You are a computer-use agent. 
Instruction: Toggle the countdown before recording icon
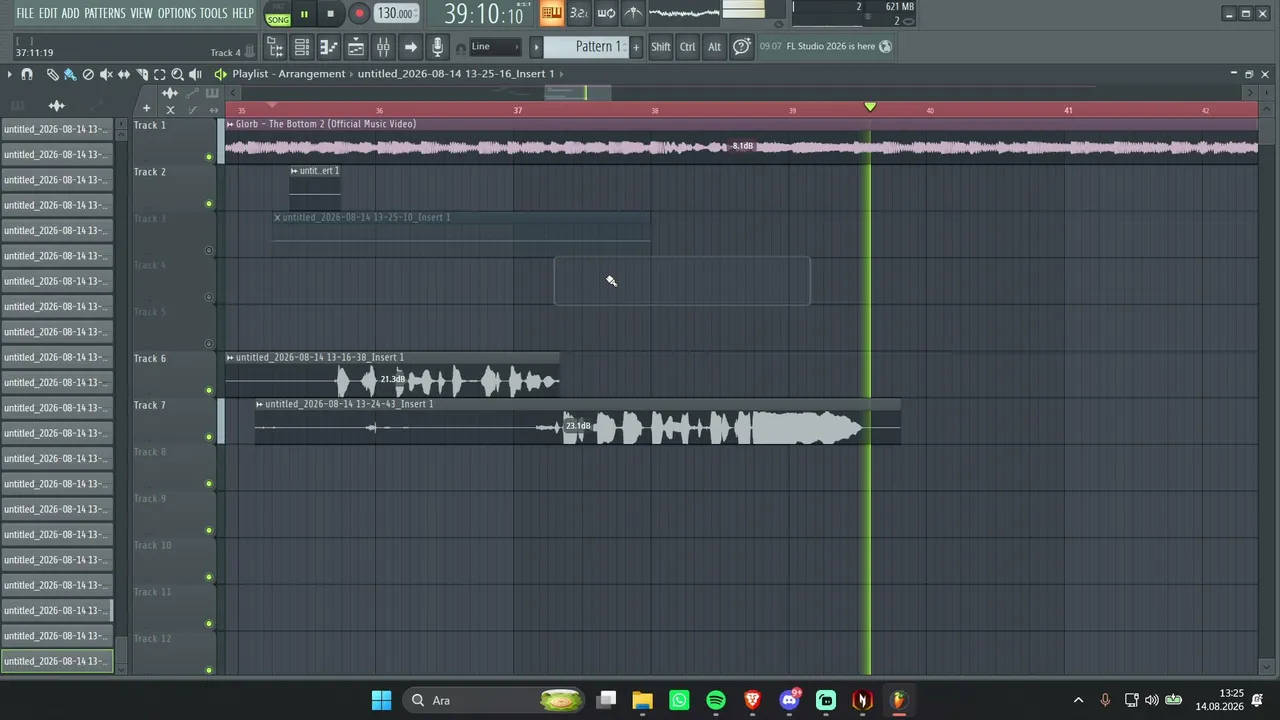578,13
